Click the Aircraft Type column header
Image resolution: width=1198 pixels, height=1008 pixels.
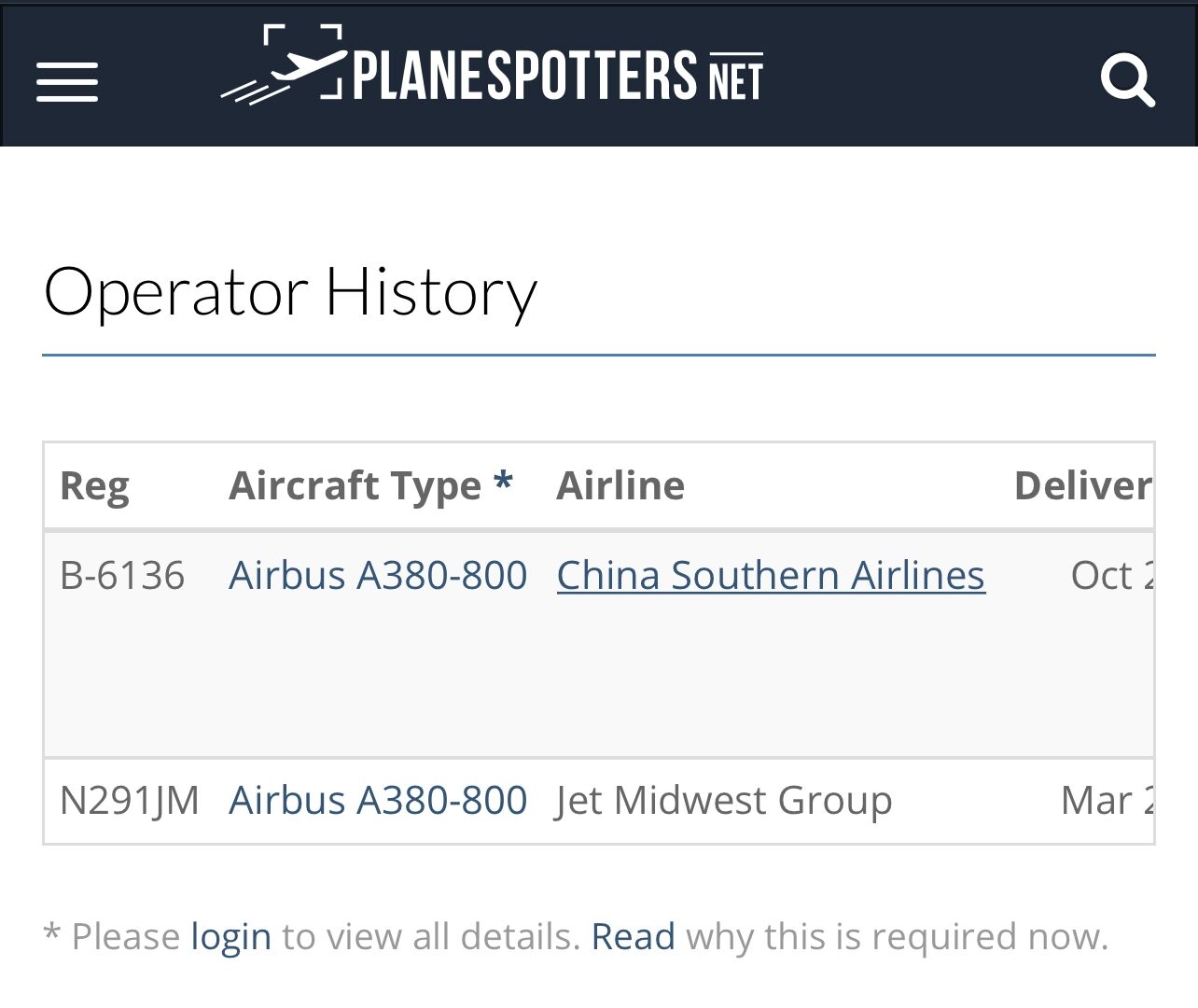click(355, 486)
